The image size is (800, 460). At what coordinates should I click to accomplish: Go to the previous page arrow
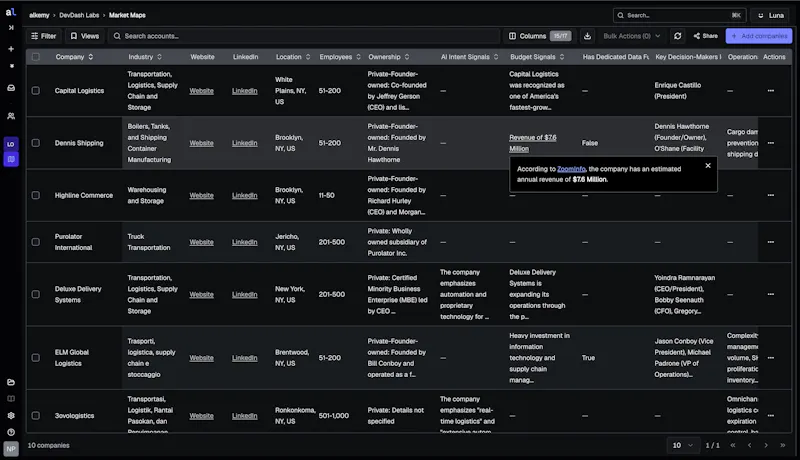[749, 445]
